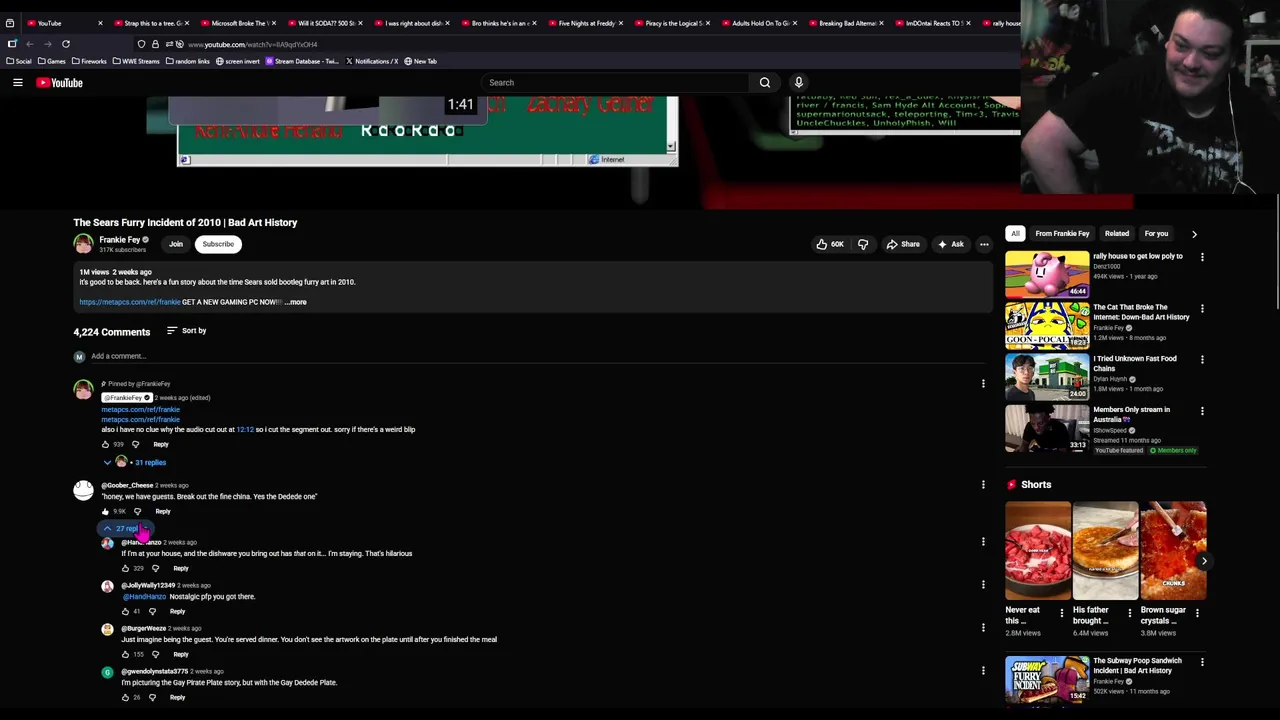1280x720 pixels.
Task: Open options menu for HandHanzo's reply
Action: 983,542
